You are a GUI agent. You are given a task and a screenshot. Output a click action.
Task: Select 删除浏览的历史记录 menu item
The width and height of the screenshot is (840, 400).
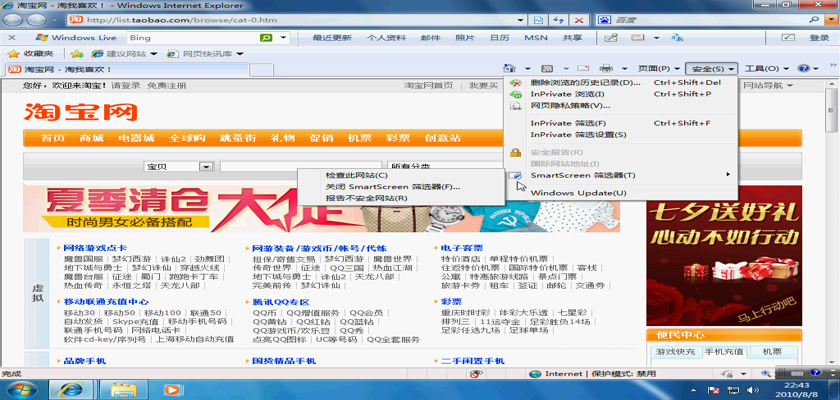click(584, 82)
